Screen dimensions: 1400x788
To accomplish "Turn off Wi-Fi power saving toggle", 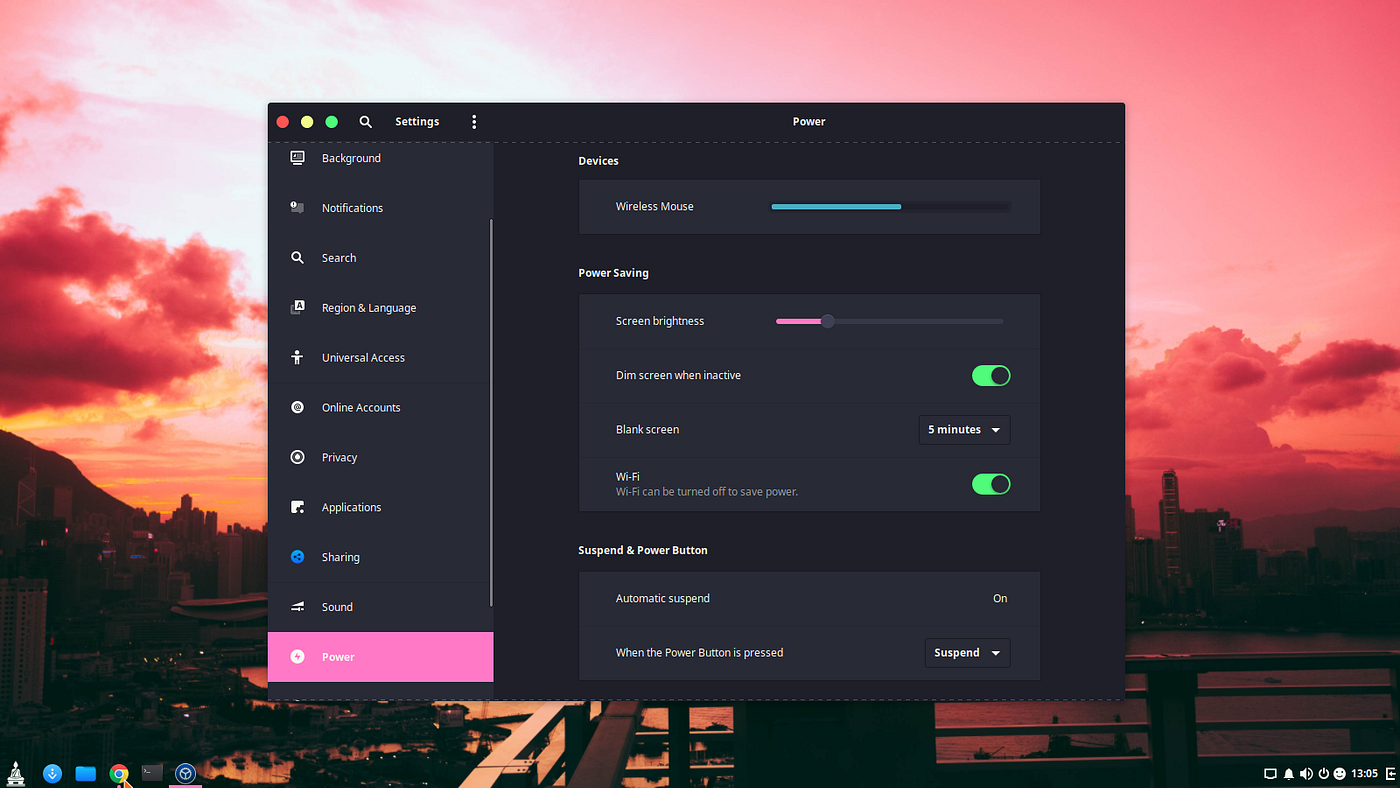I will [x=991, y=483].
